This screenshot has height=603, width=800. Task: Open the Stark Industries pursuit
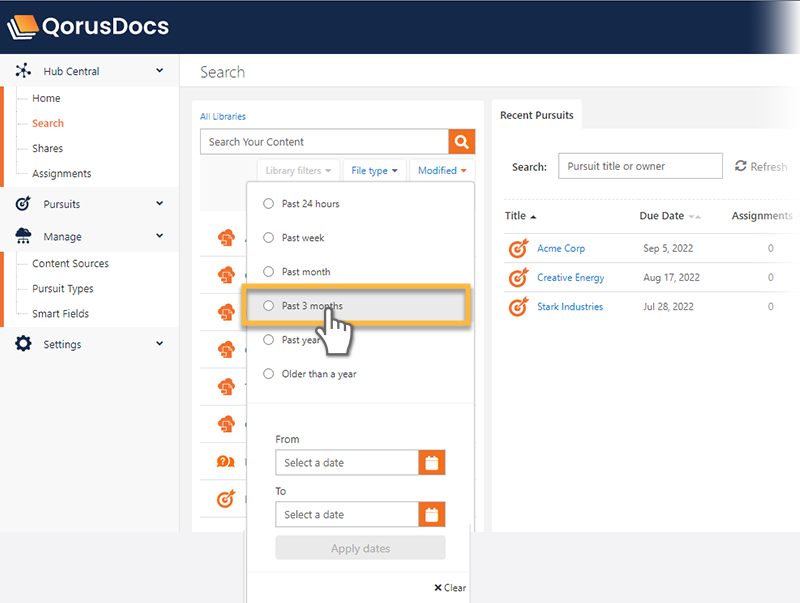[570, 307]
